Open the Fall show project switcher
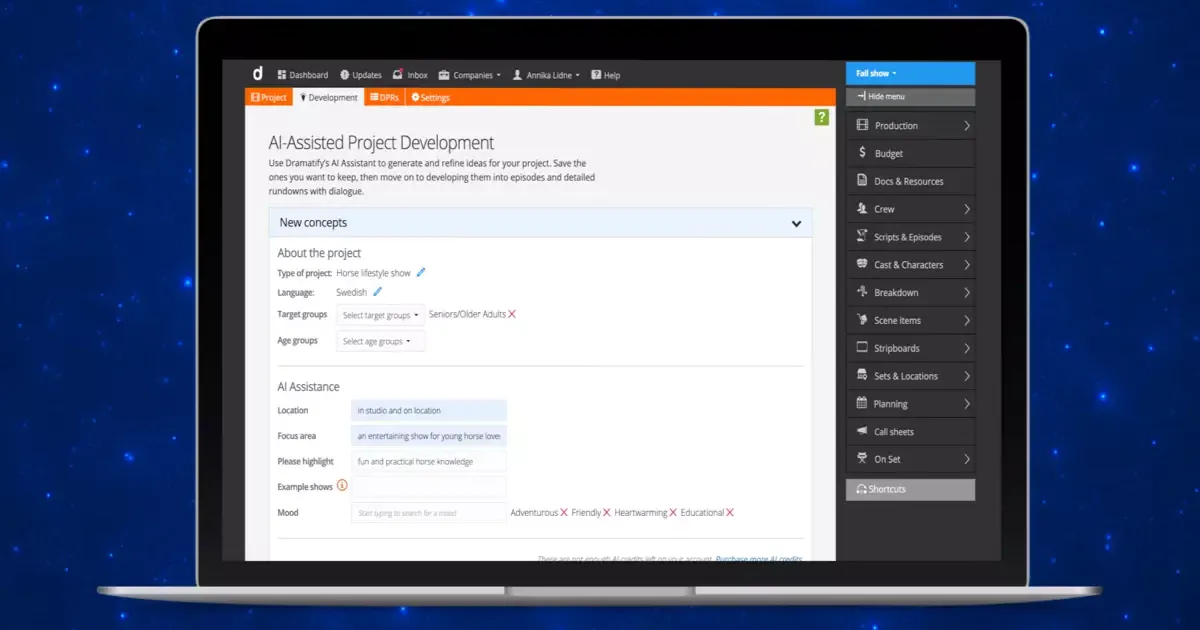 tap(910, 73)
